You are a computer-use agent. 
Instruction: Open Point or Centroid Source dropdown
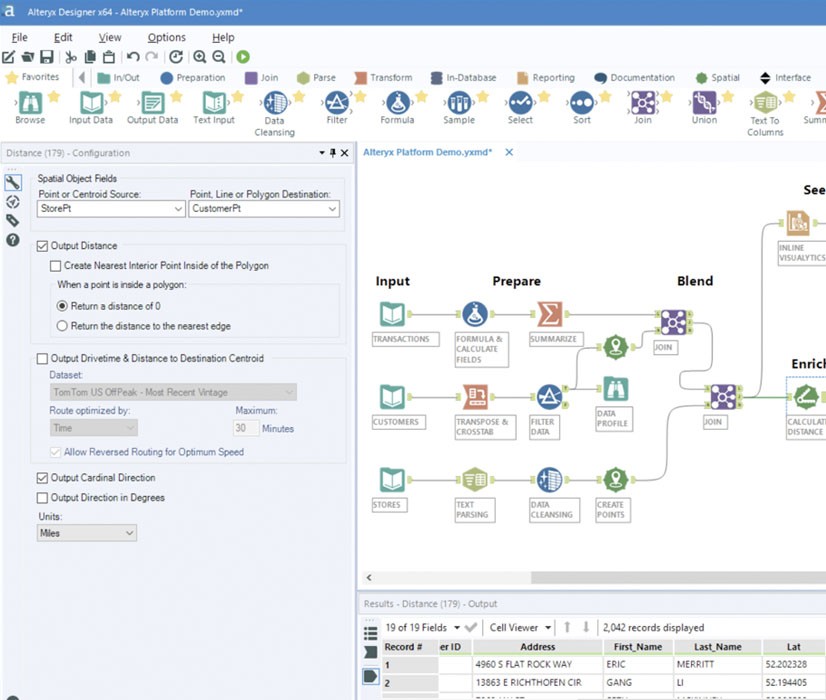coord(111,209)
